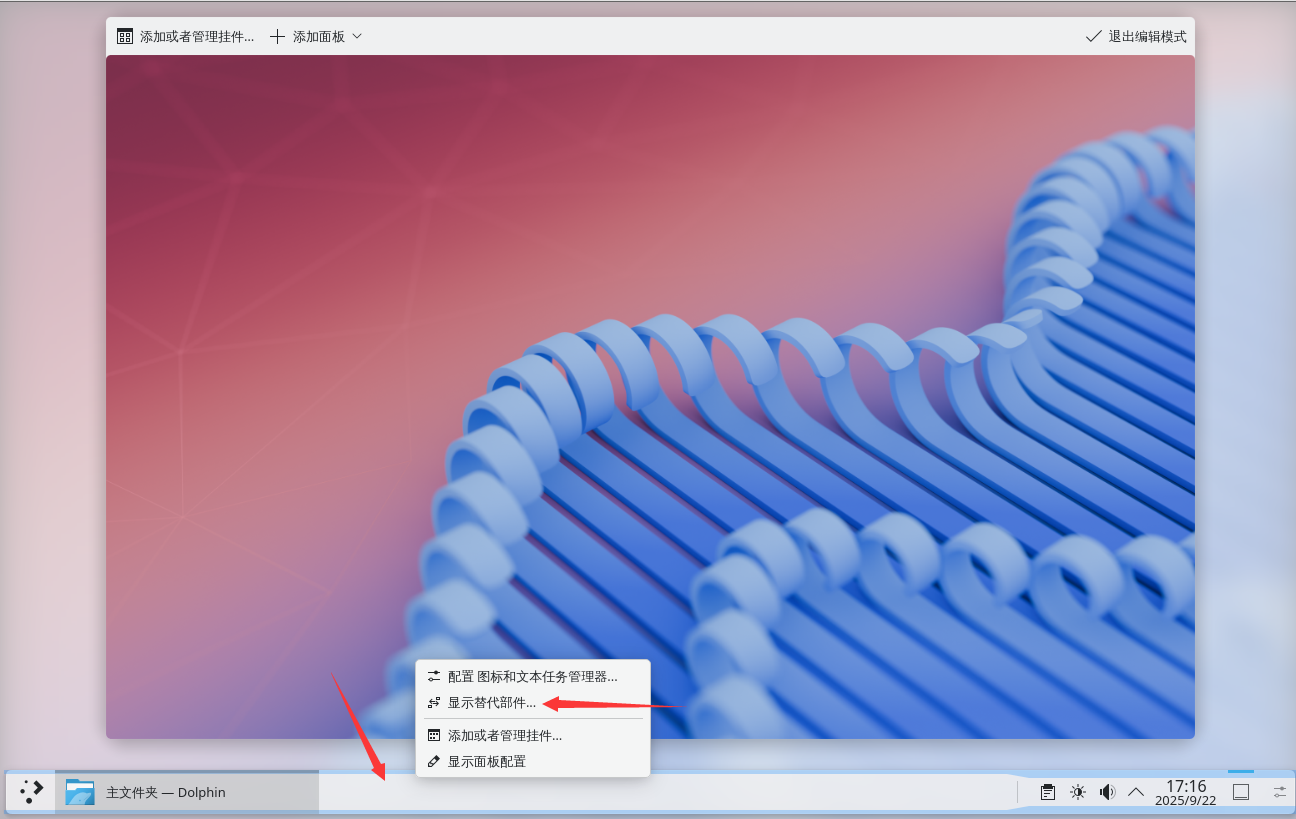Click 添加或者管理挂件 toolbar button
1296x819 pixels.
(186, 36)
